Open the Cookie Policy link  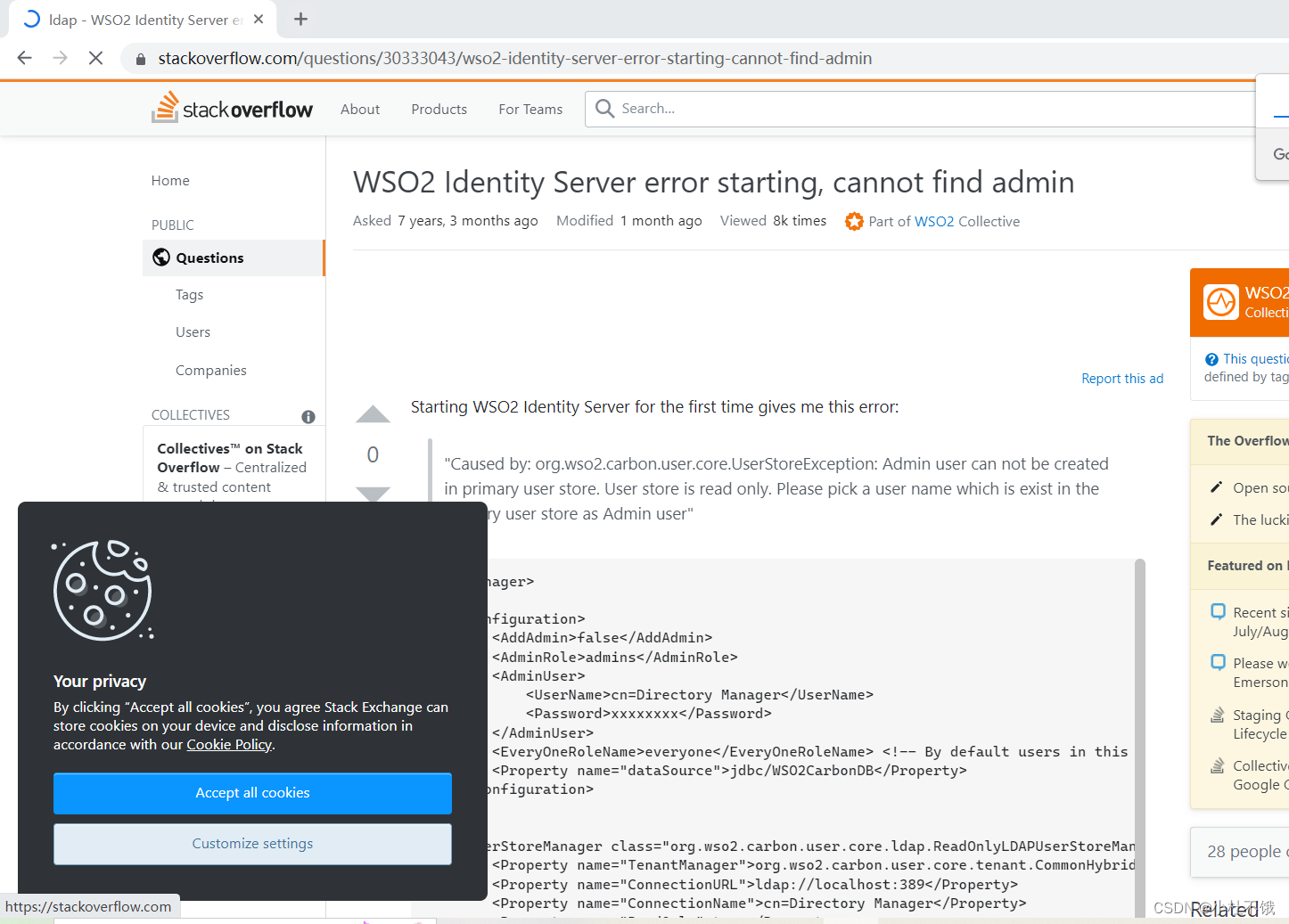[229, 745]
